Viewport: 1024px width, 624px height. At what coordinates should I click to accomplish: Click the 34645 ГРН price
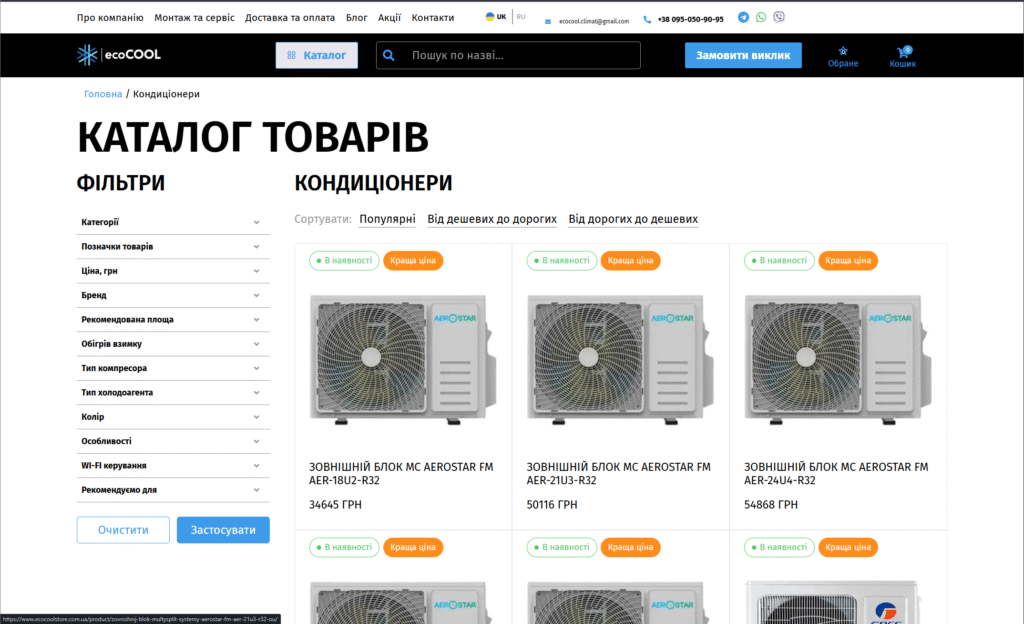(335, 505)
